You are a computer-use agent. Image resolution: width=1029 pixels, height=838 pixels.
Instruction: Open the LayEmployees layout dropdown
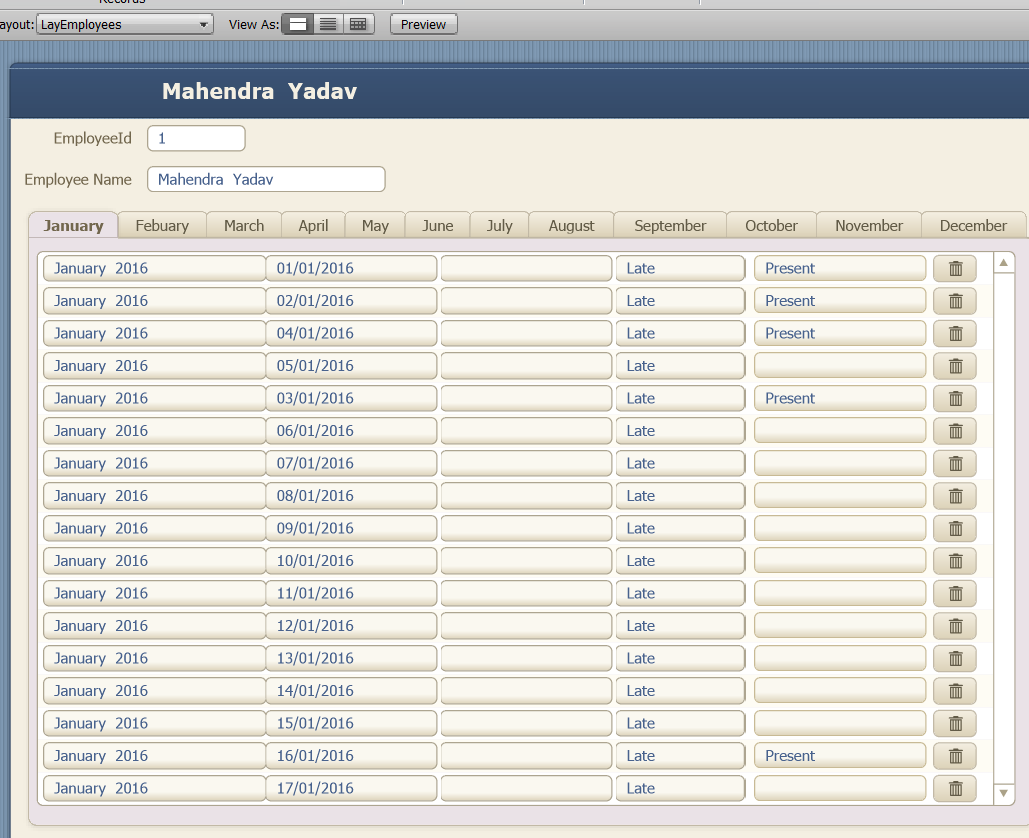point(125,25)
